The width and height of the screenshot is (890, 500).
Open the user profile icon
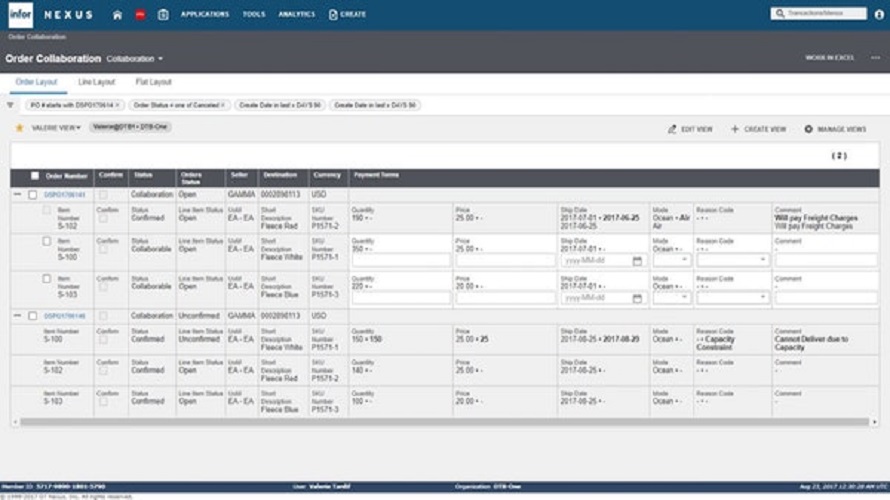(x=878, y=14)
